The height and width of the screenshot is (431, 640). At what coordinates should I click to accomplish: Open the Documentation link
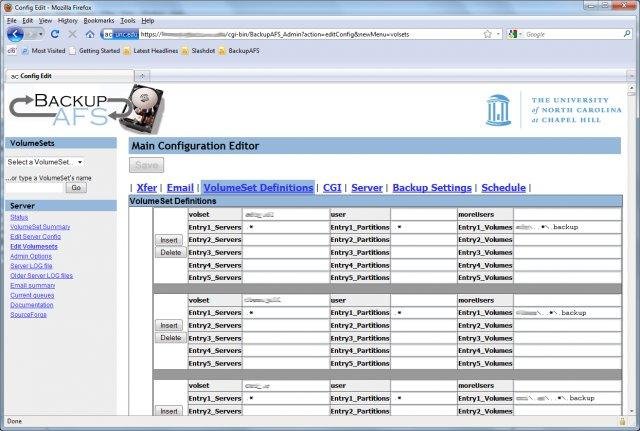[x=32, y=305]
